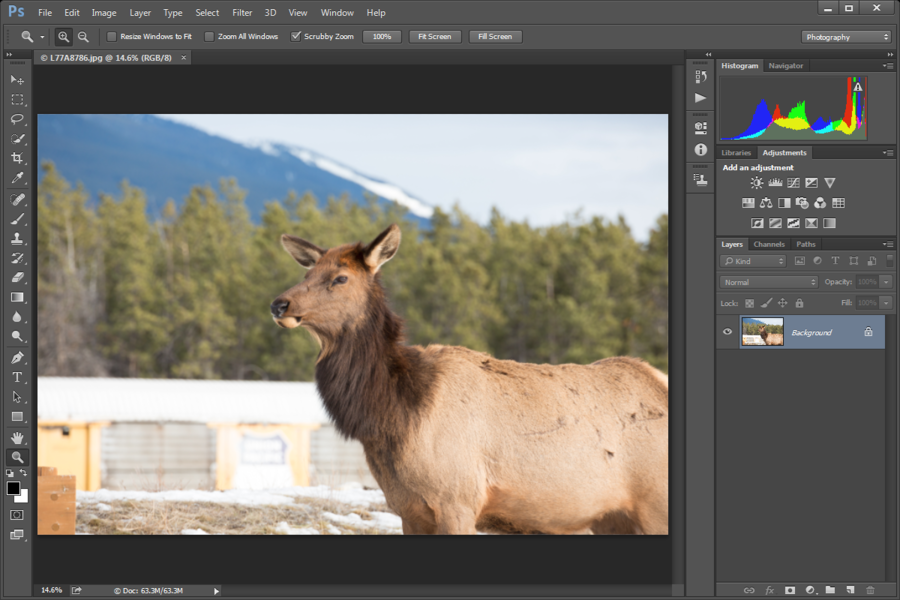Select the Brush tool

point(17,219)
